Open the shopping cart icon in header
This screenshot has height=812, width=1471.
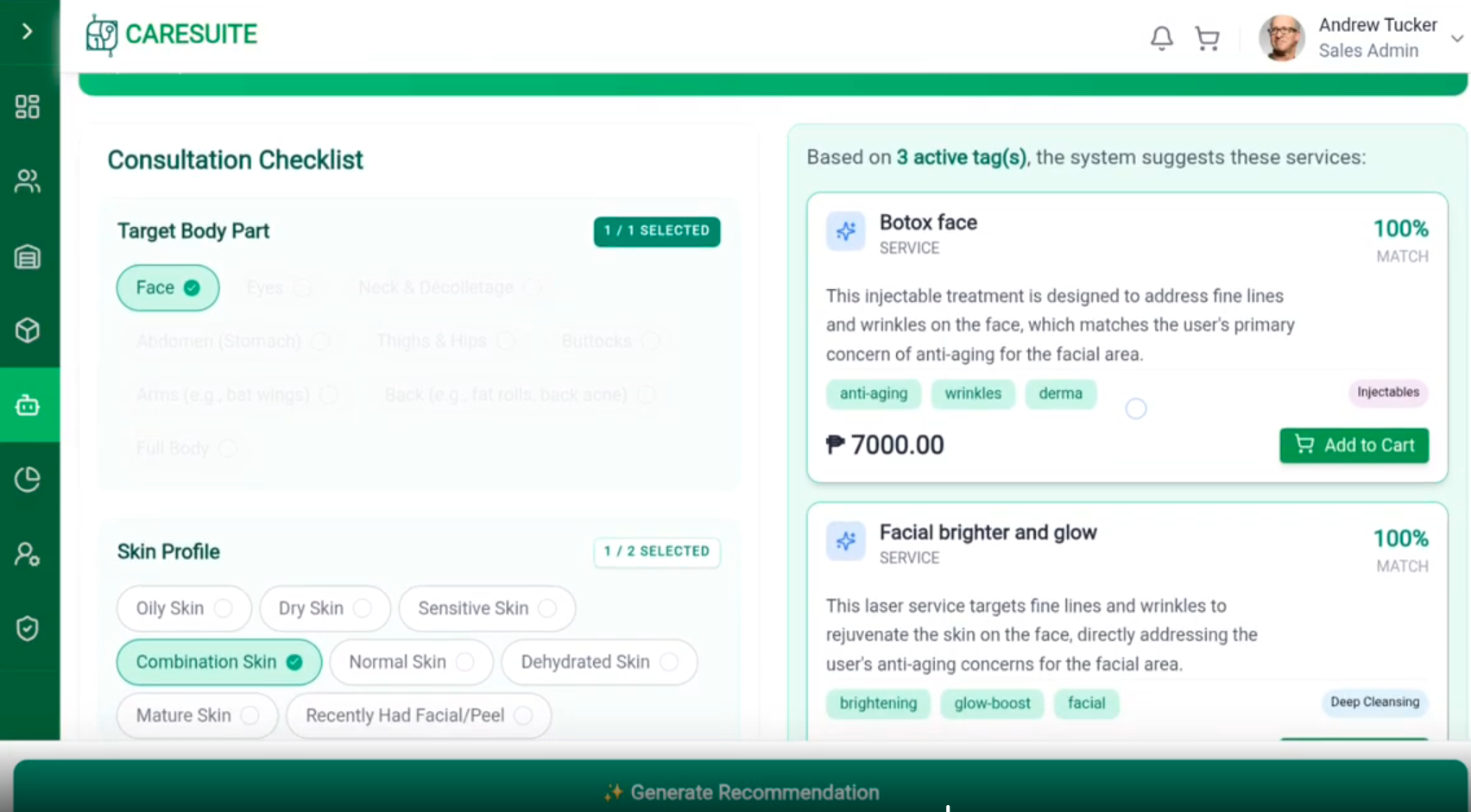click(1207, 38)
